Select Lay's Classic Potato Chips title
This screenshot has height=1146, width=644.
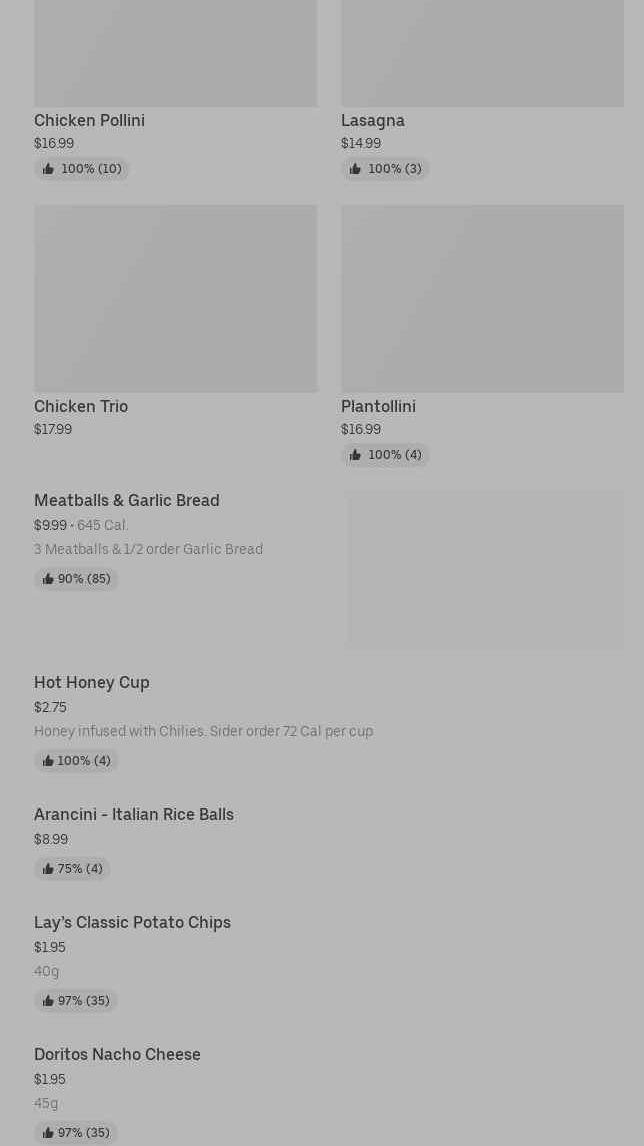[x=132, y=922]
